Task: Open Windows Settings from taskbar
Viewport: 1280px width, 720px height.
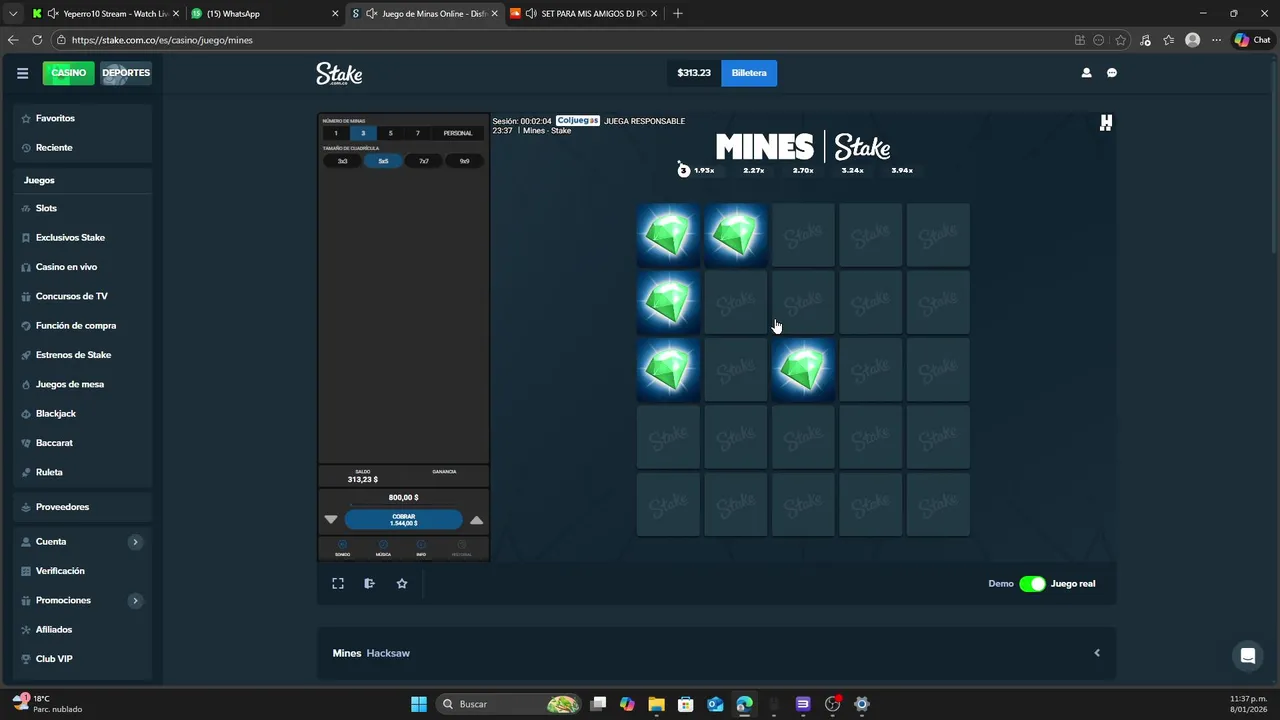Action: pyautogui.click(x=862, y=704)
